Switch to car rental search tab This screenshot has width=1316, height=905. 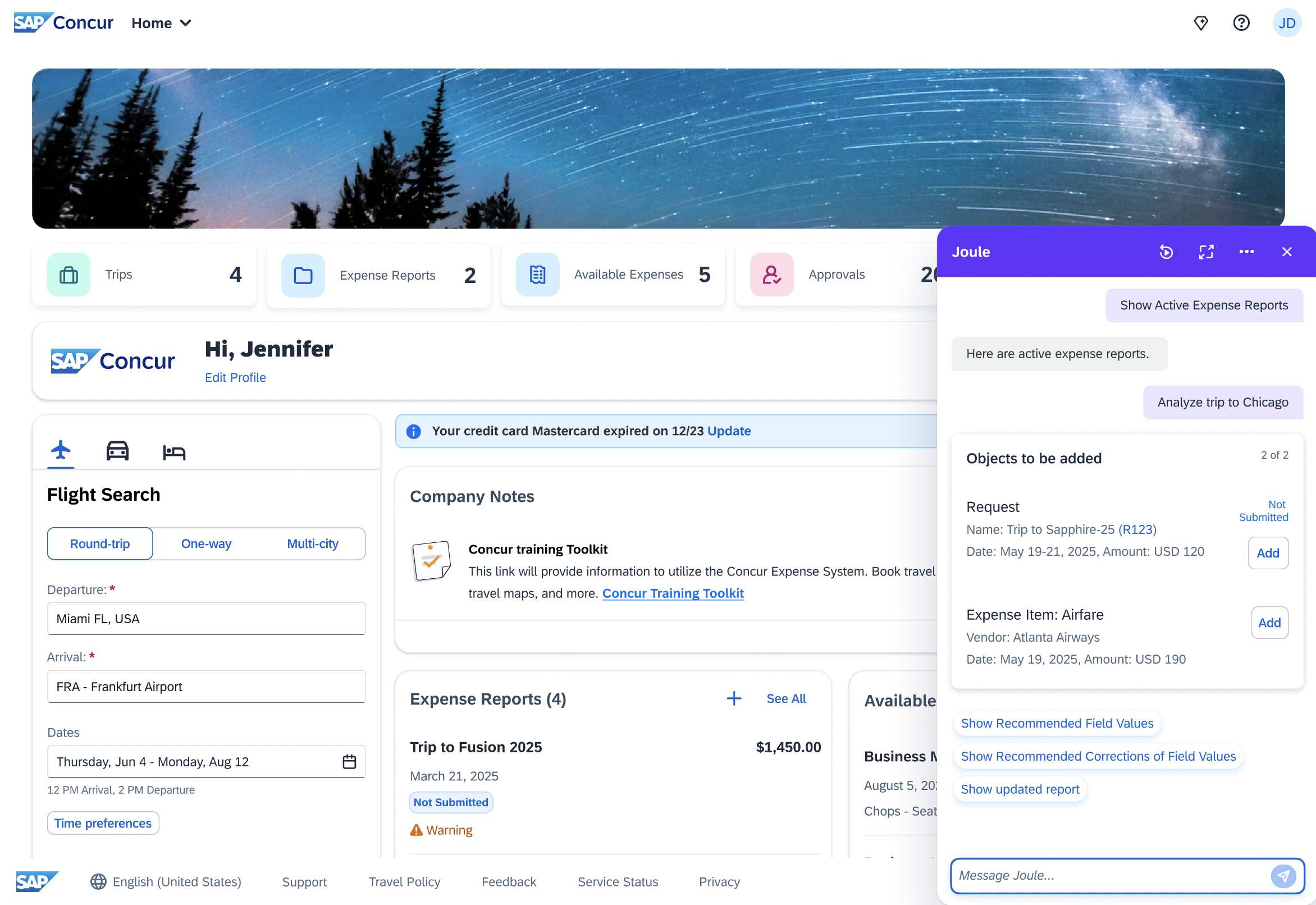pos(117,451)
